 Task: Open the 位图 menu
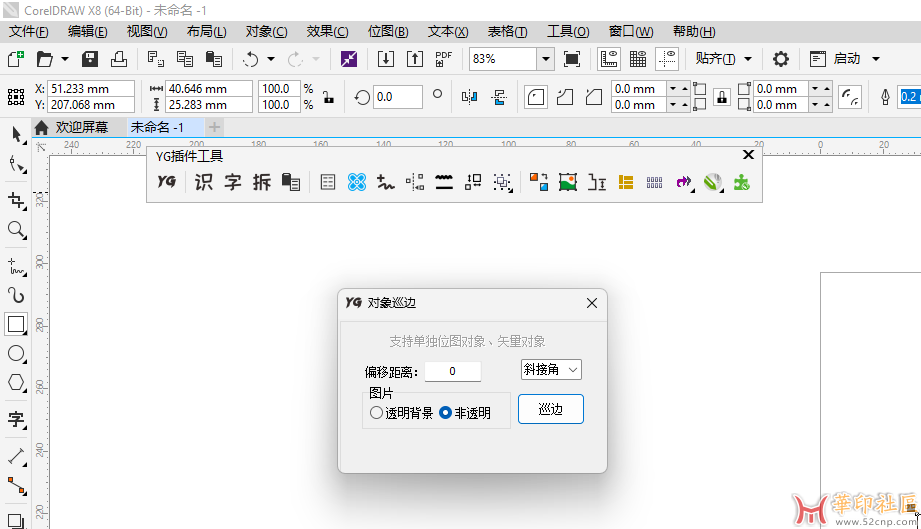(x=388, y=31)
